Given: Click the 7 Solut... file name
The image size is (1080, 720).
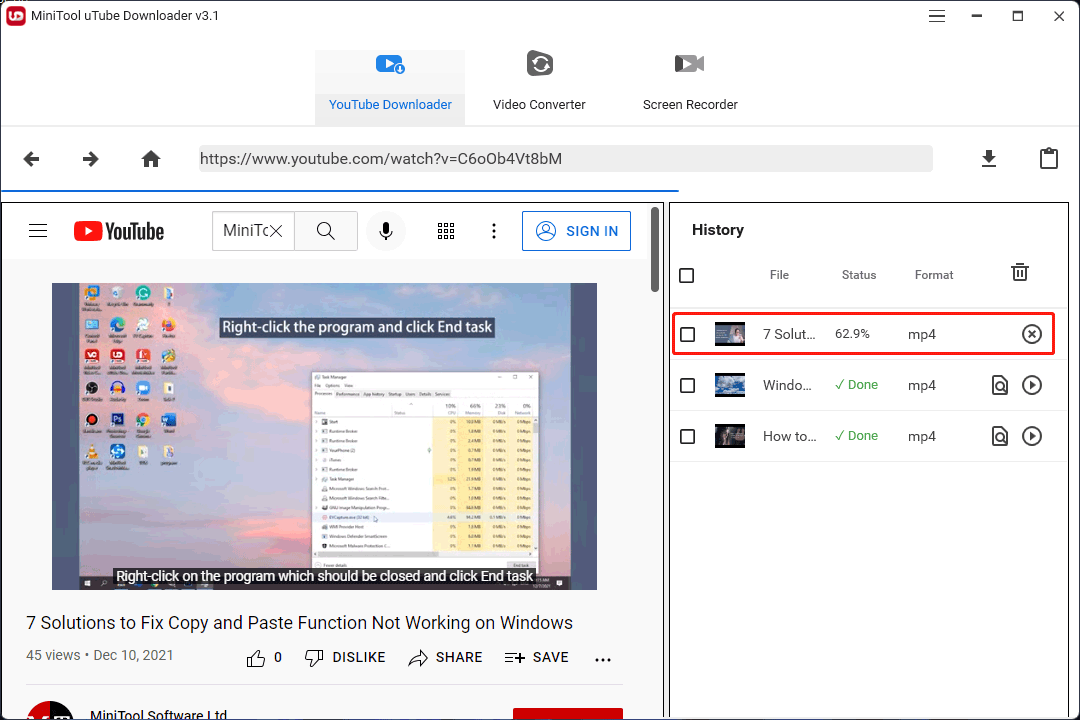Looking at the screenshot, I should coord(789,334).
